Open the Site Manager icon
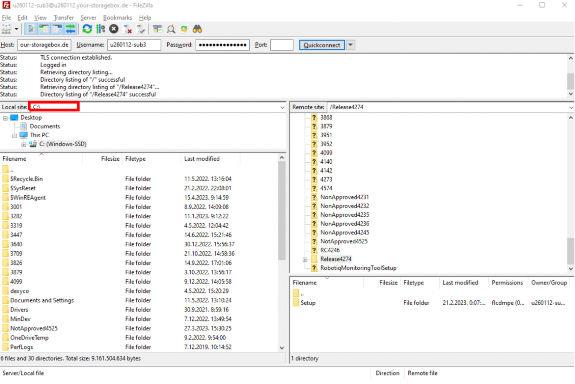This screenshot has height=384, width=575. pos(6,29)
